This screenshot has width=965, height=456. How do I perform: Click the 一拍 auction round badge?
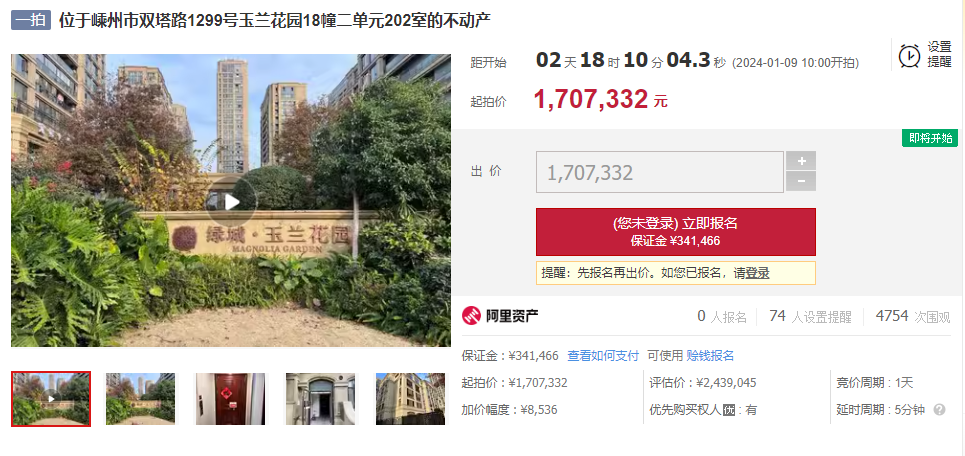click(x=31, y=20)
